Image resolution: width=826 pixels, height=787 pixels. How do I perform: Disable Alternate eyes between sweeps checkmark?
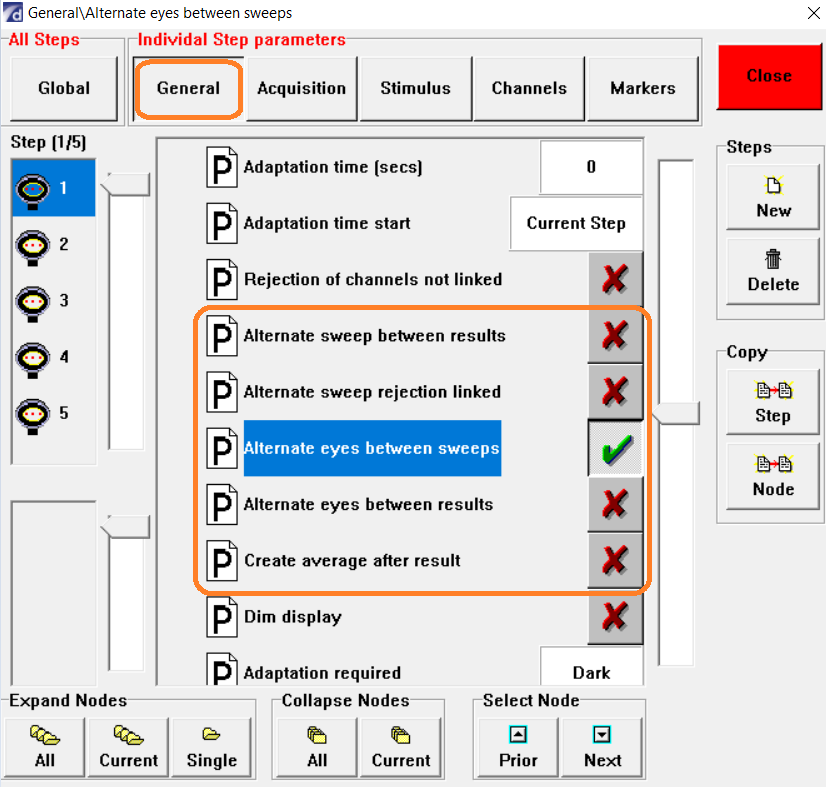click(615, 448)
